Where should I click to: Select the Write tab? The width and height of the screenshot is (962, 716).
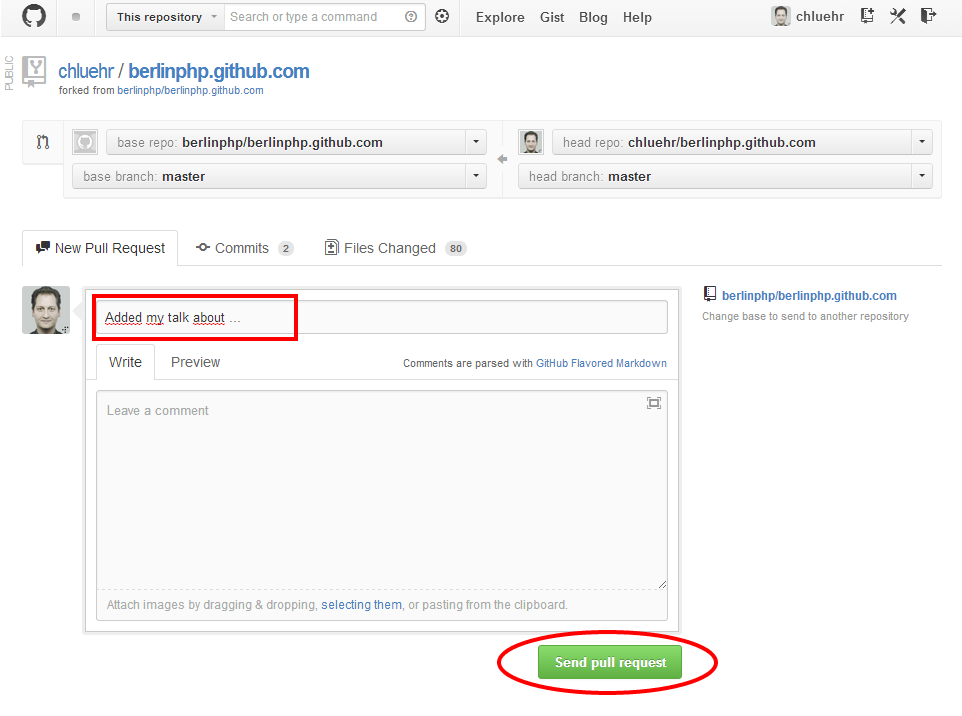coord(125,362)
